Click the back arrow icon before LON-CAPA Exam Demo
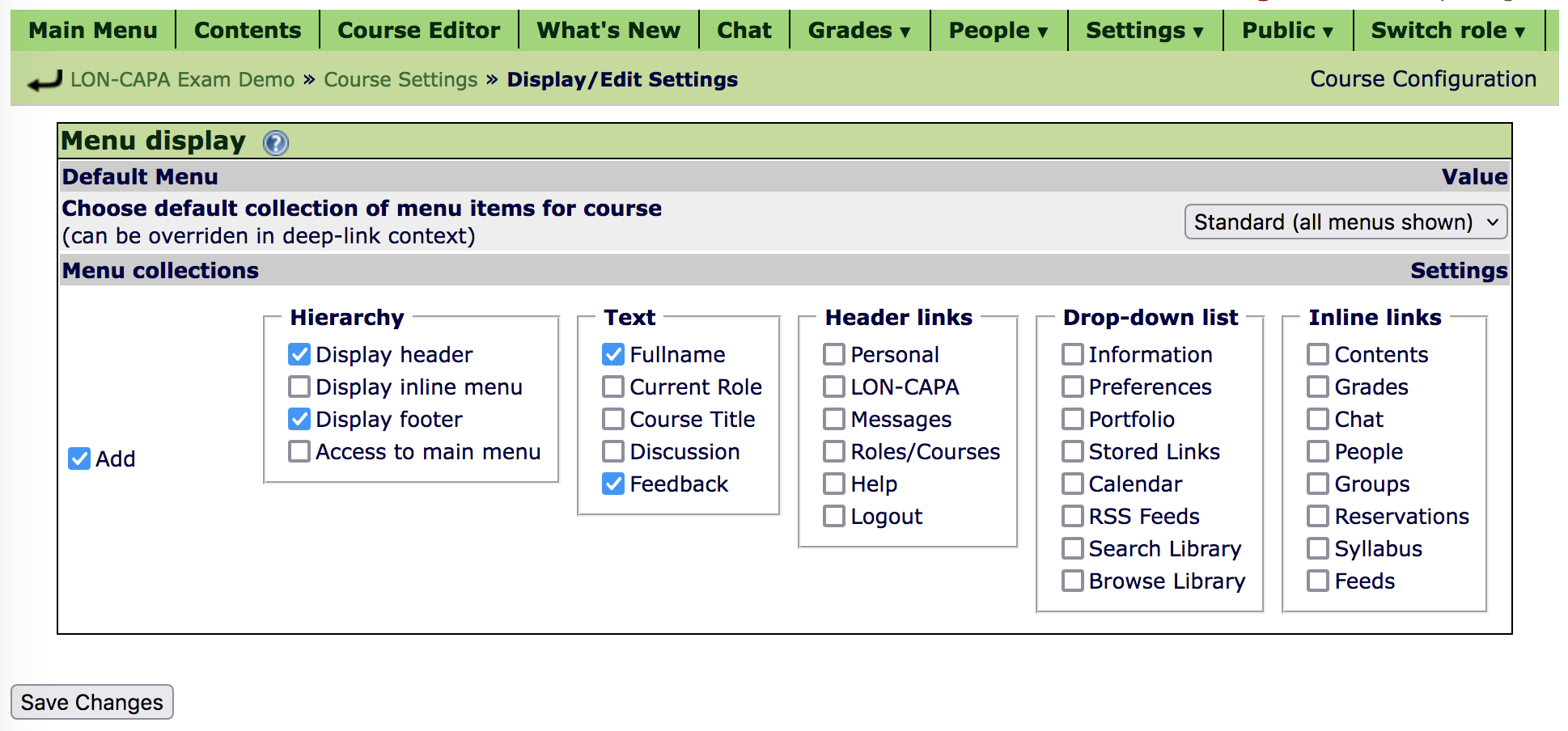This screenshot has height=731, width=1568. click(x=45, y=80)
